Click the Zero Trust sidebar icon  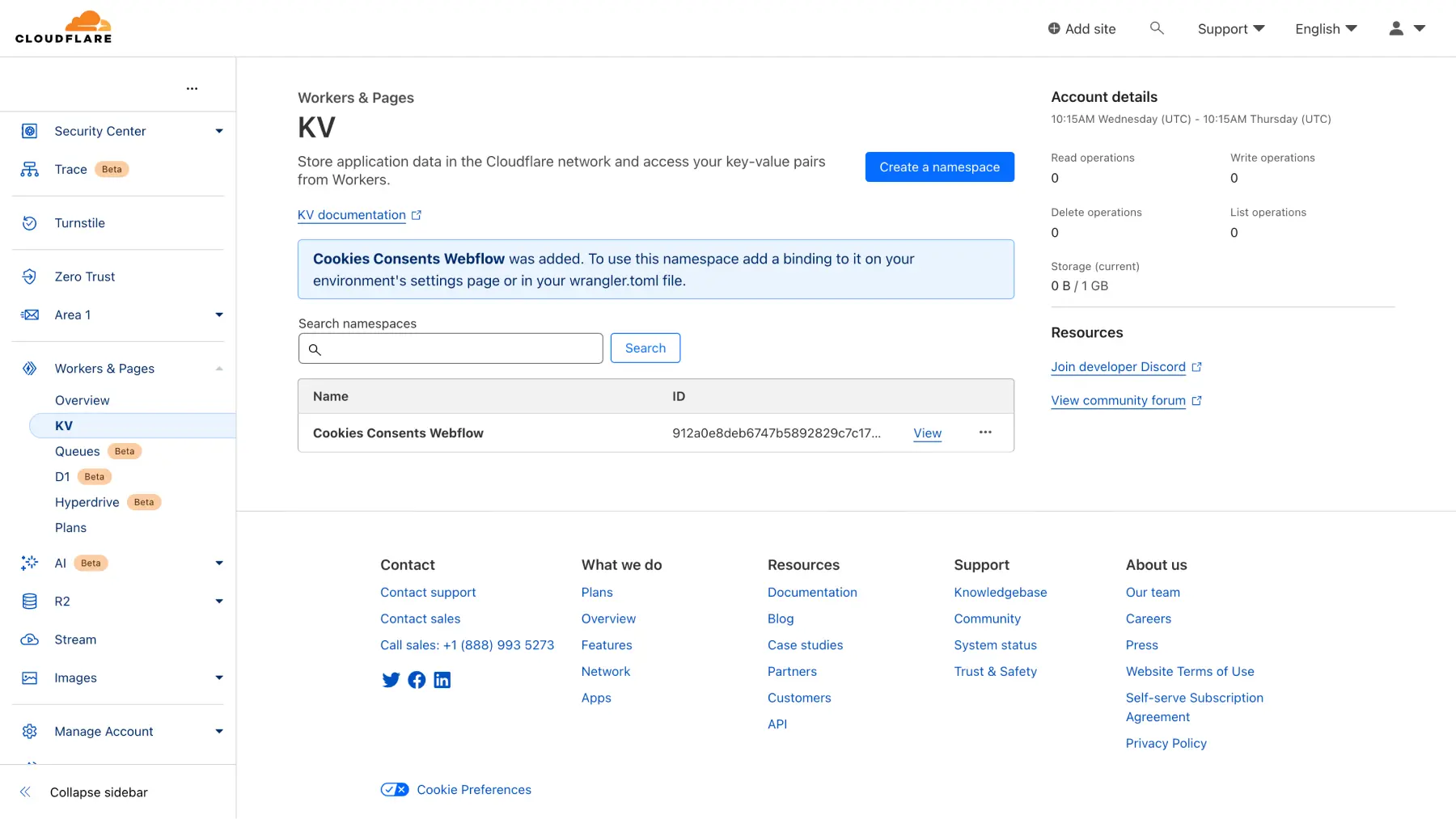point(30,277)
